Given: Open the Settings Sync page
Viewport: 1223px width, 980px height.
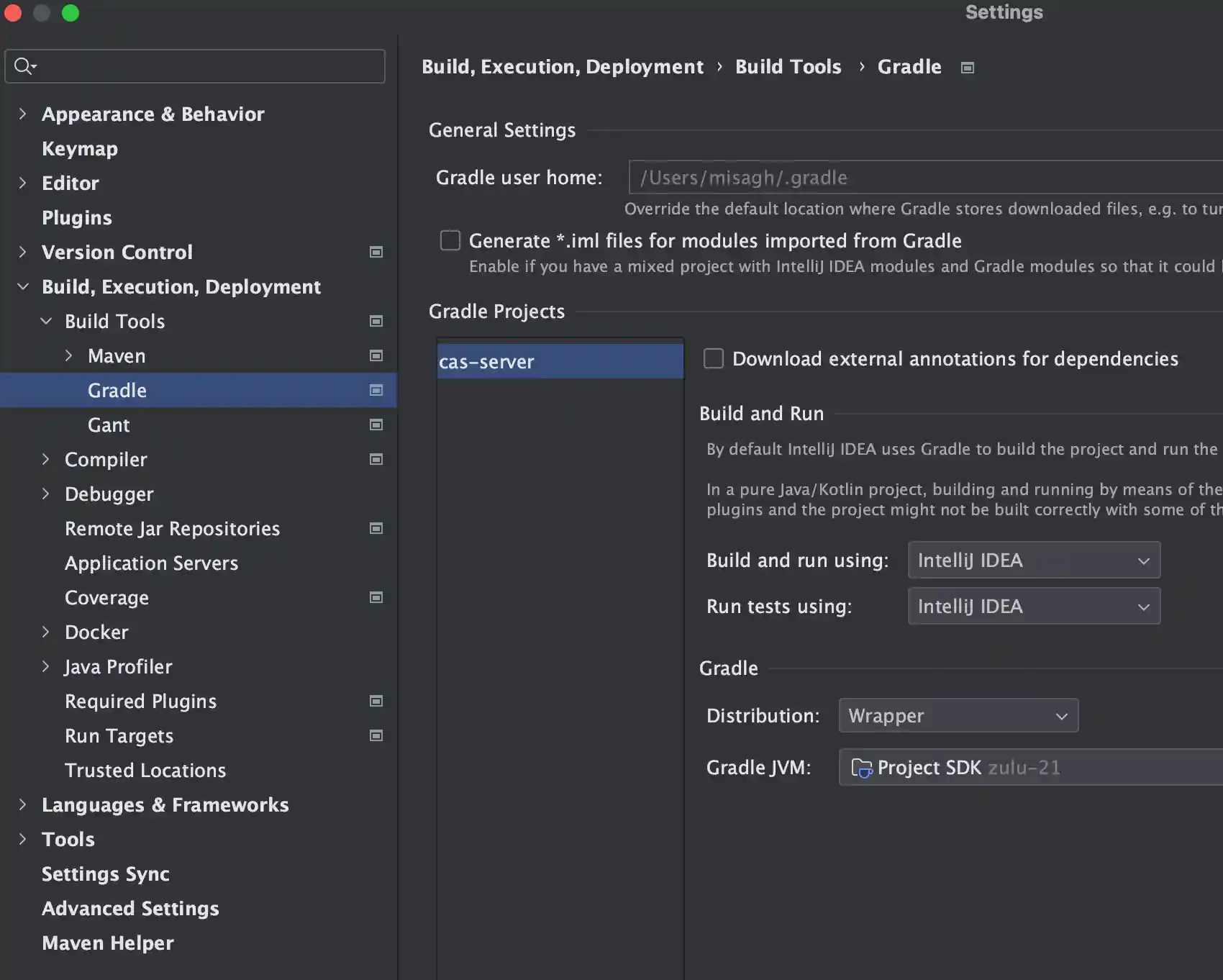Looking at the screenshot, I should click(x=106, y=874).
